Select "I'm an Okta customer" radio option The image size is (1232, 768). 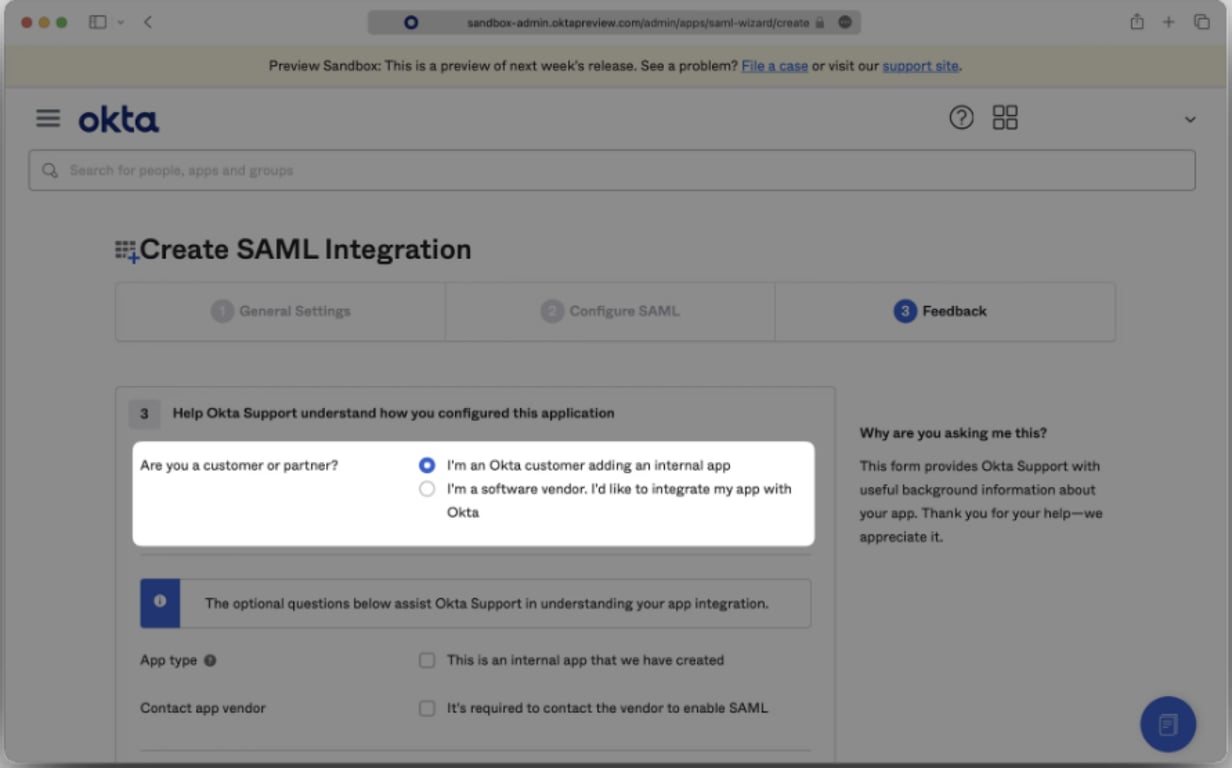coord(427,465)
